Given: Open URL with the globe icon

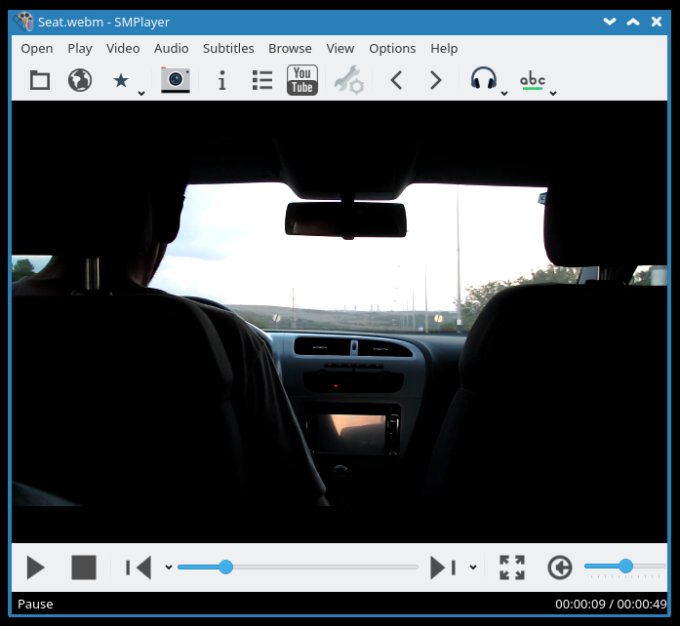Looking at the screenshot, I should click(80, 81).
